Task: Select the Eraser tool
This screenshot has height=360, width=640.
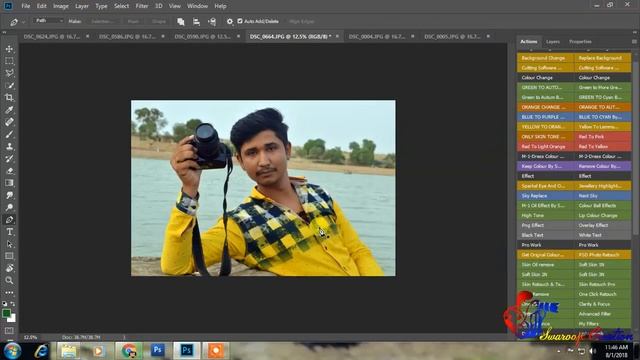Action: tap(9, 171)
